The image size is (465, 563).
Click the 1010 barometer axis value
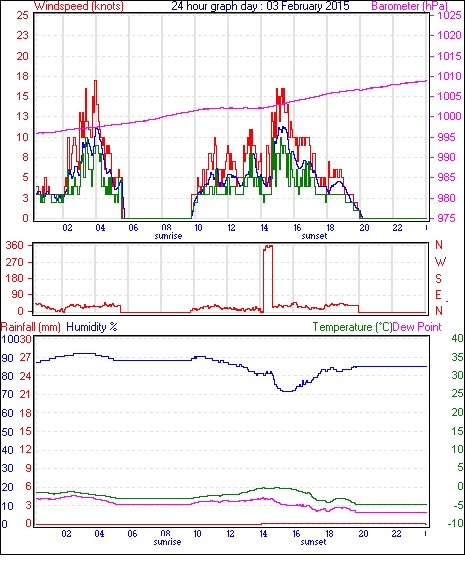coord(449,76)
